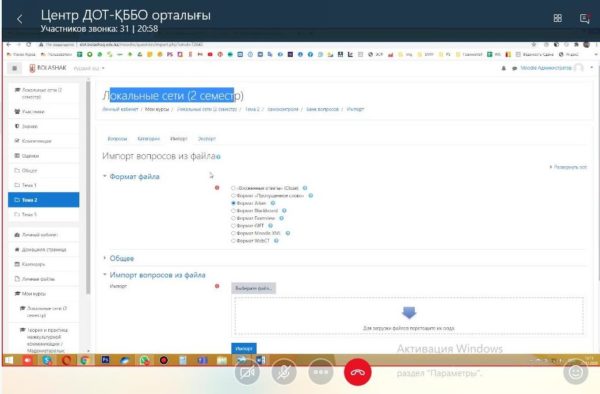The width and height of the screenshot is (600, 394).
Task: Click help icon next to Формат Aiken
Action: pos(273,203)
